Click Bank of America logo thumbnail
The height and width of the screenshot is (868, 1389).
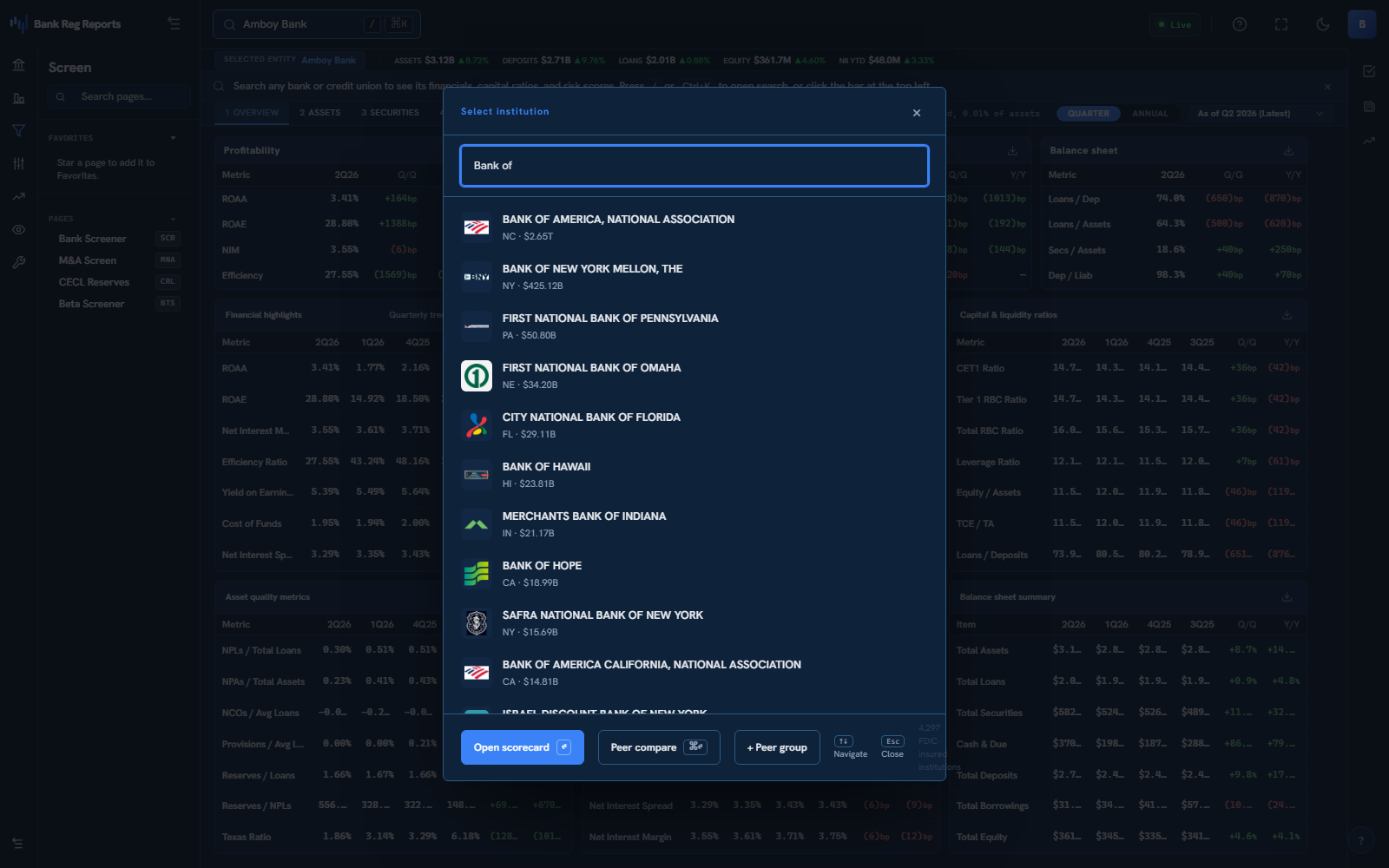pos(477,227)
